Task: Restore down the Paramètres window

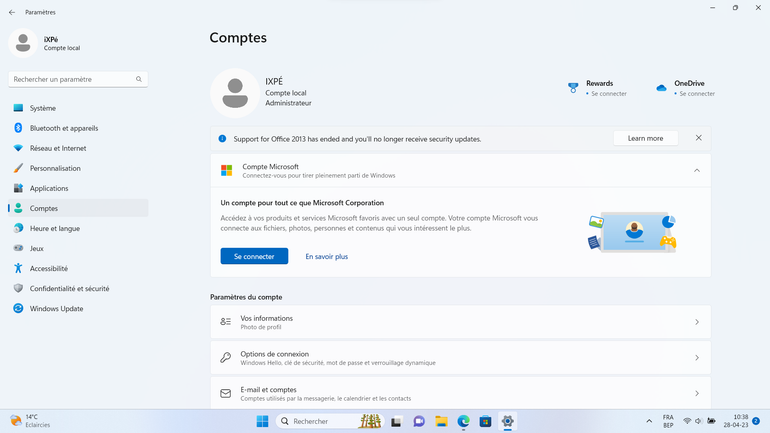Action: pyautogui.click(x=735, y=8)
